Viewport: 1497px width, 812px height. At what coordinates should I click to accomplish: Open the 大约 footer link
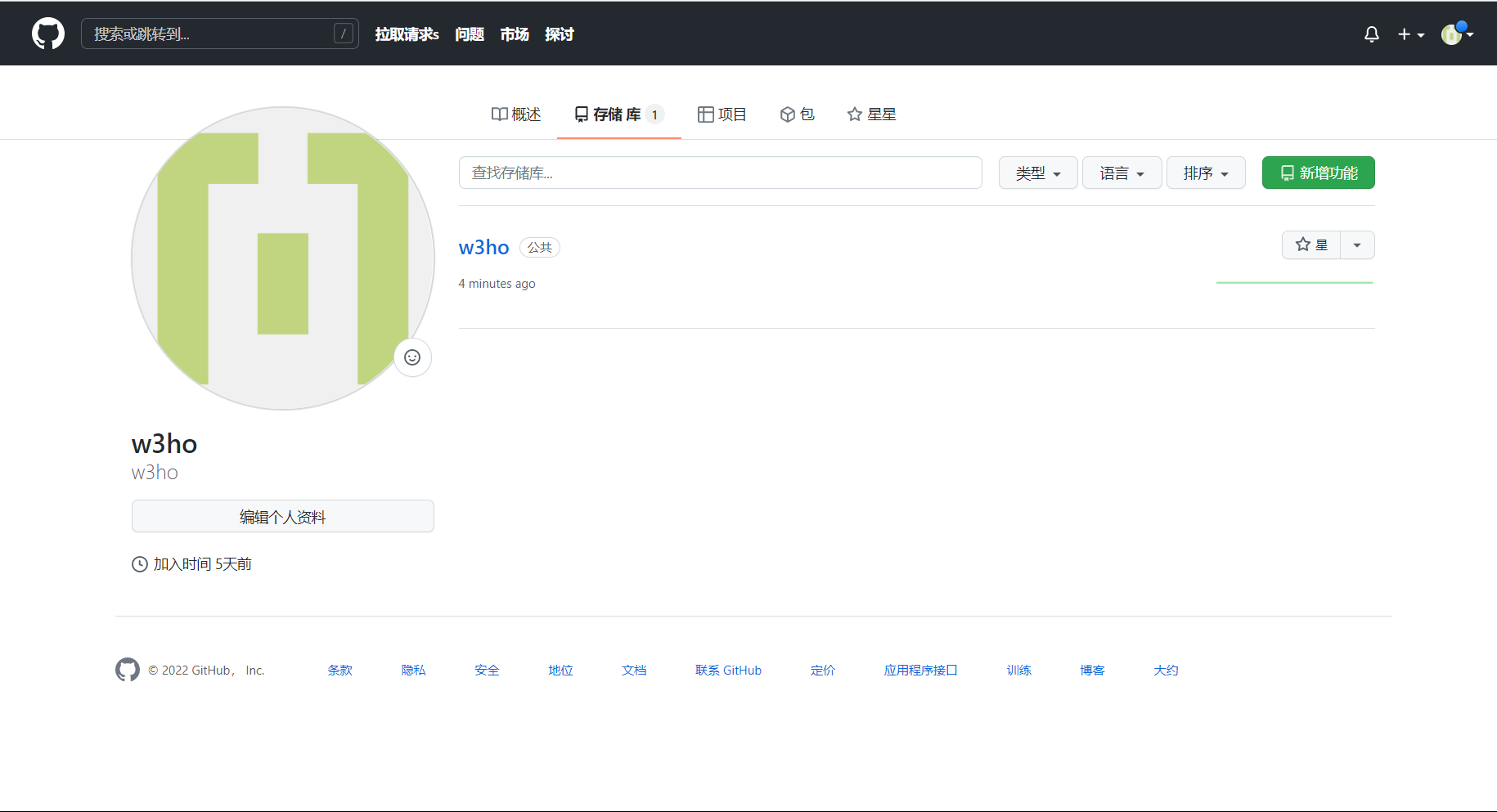pyautogui.click(x=1166, y=671)
